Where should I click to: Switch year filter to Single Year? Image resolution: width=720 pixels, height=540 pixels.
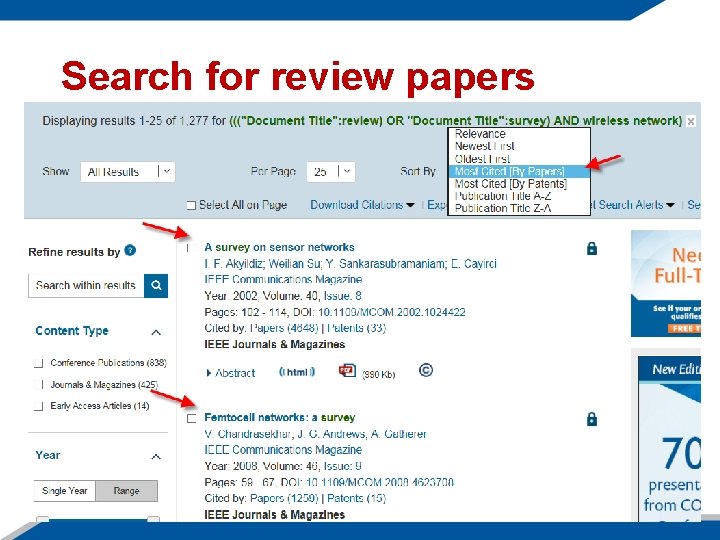[65, 491]
